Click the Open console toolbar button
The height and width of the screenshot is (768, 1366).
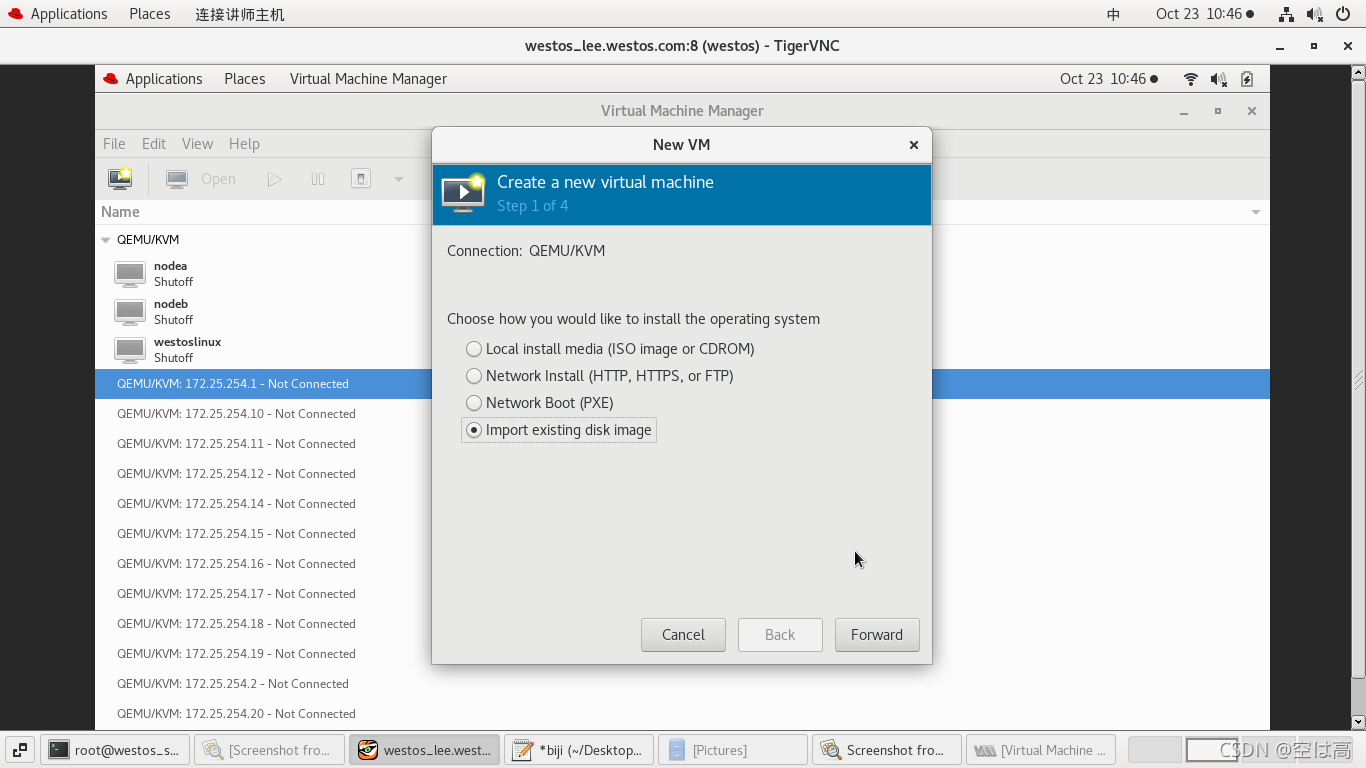(201, 179)
